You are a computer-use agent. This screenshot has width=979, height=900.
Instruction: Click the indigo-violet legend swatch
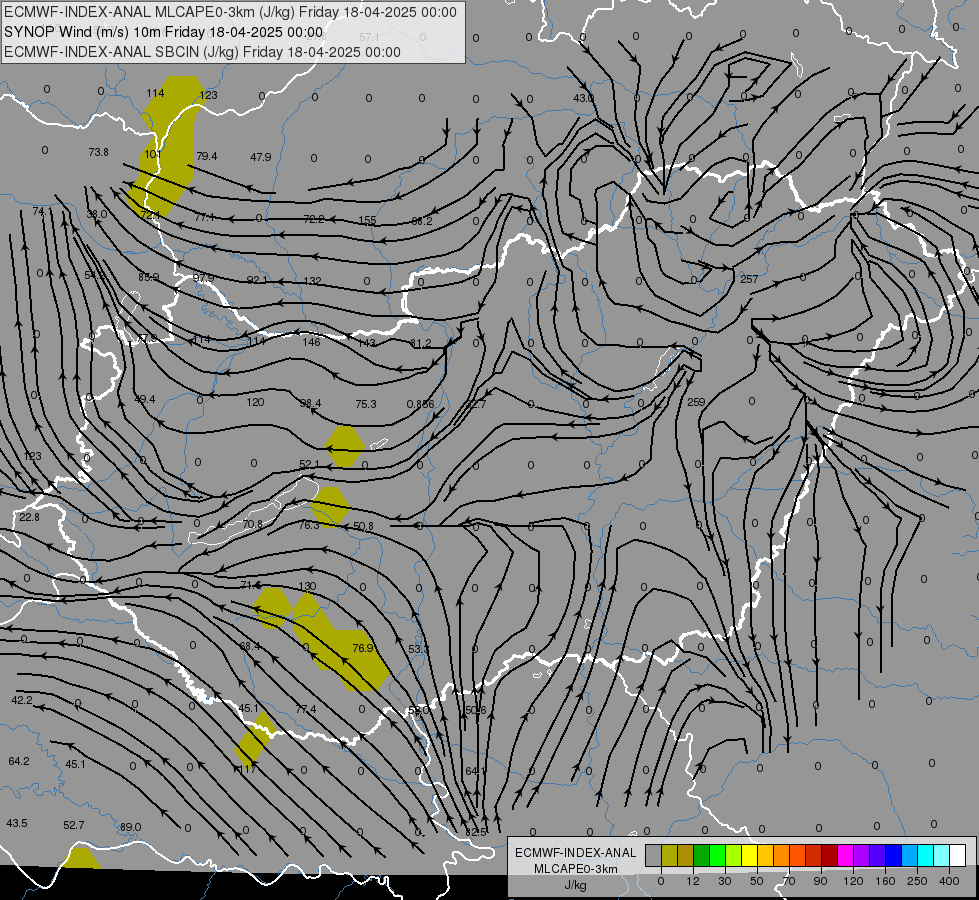pyautogui.click(x=877, y=856)
